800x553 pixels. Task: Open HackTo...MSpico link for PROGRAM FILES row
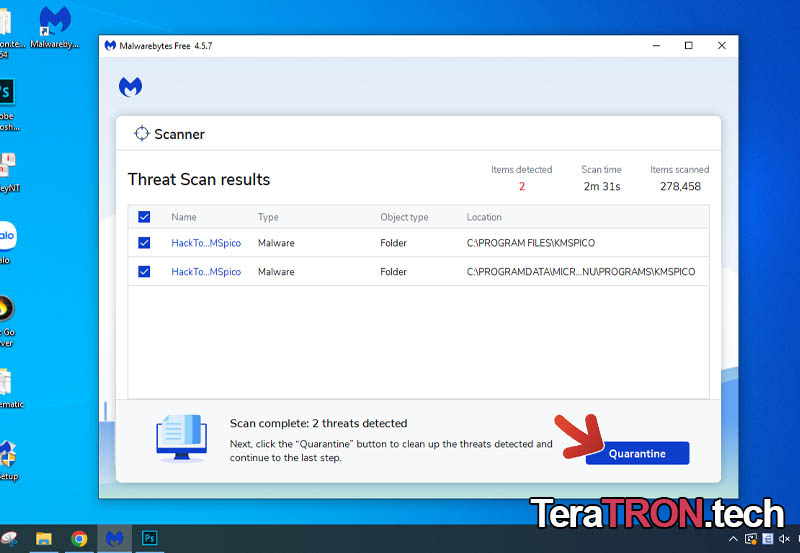(206, 243)
